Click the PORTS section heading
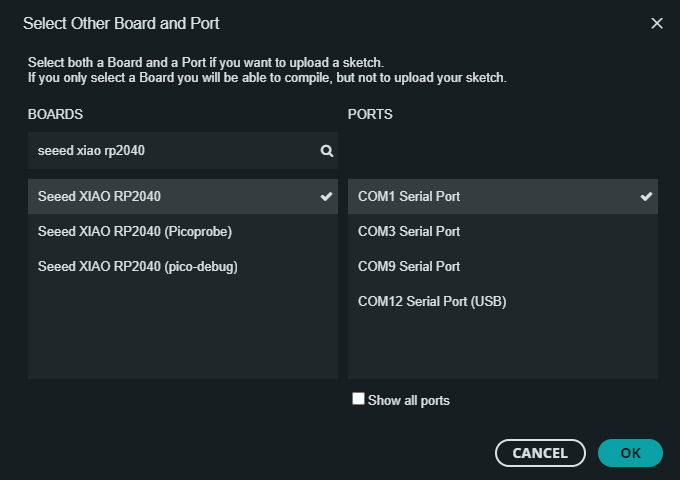 pos(370,114)
